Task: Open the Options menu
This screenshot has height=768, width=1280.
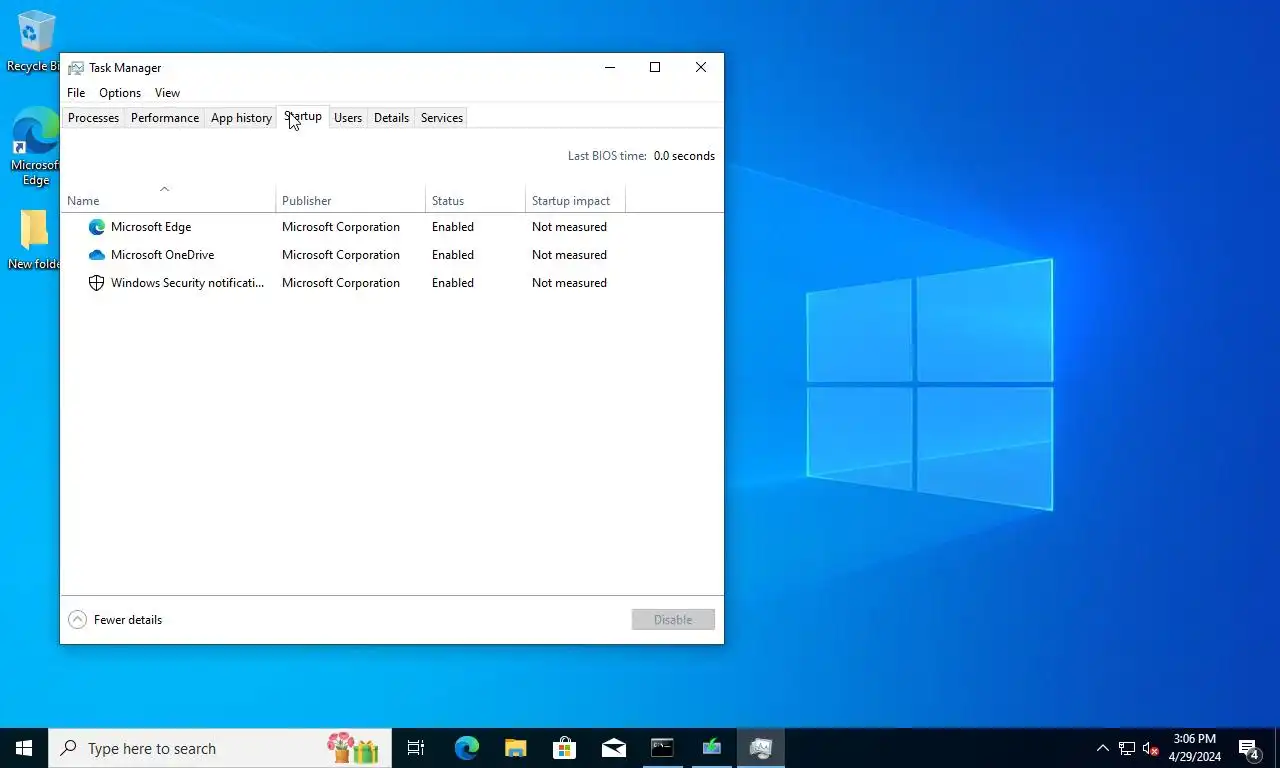Action: 120,93
